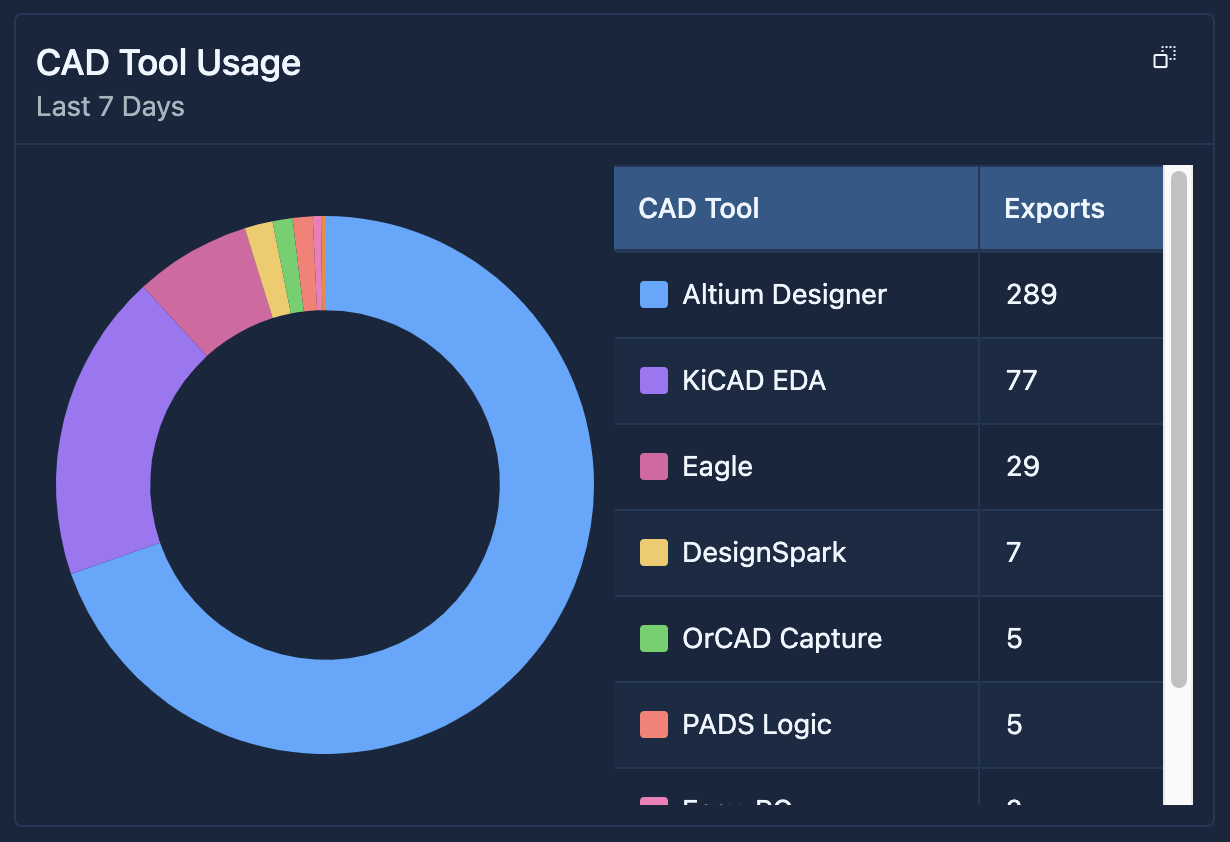1230x842 pixels.
Task: Click the 7 exports value for DesignSpark
Action: tap(1013, 552)
